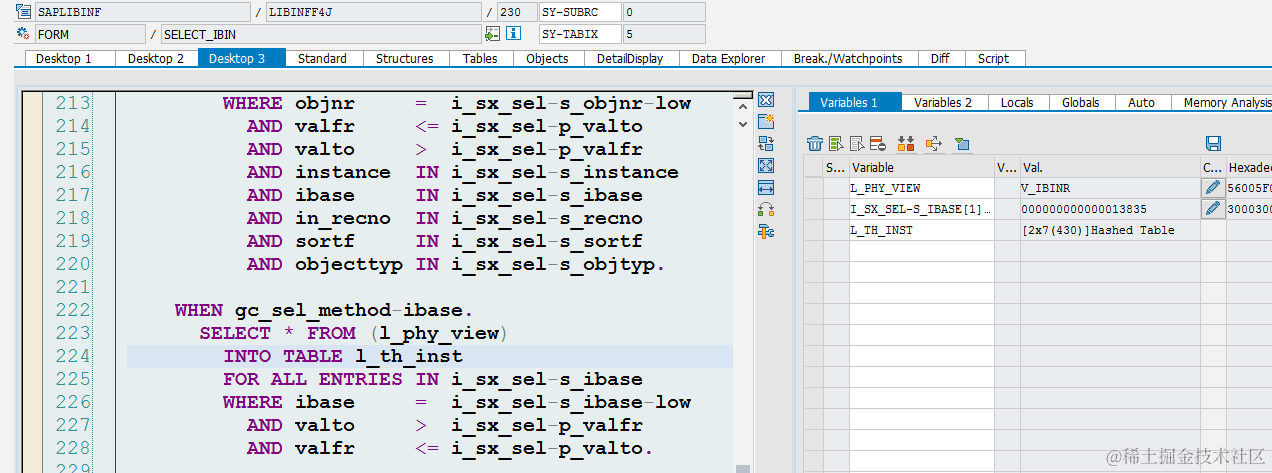Open the Break./Watchpoints tab

(848, 58)
